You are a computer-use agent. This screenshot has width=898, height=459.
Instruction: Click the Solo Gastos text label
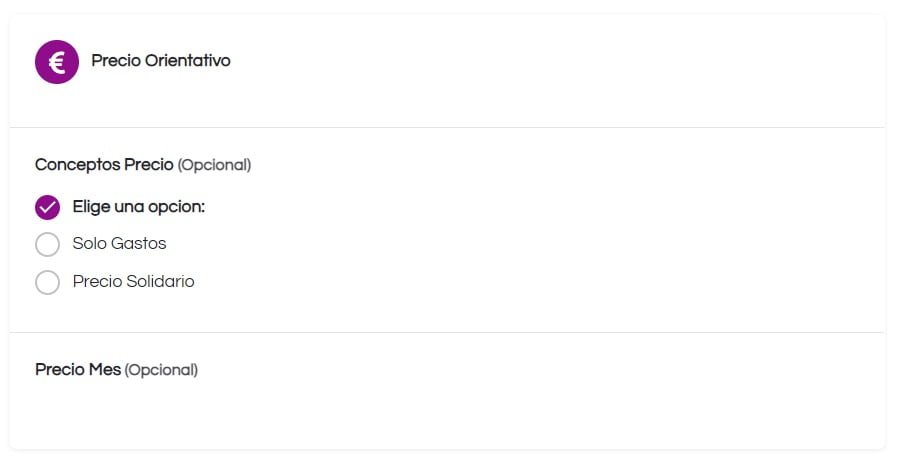119,244
